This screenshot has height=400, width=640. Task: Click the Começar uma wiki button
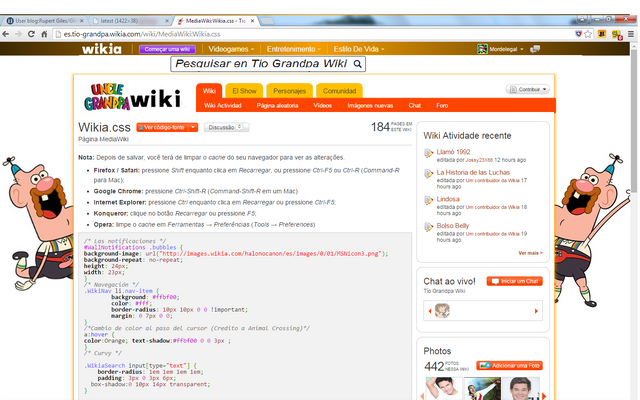click(167, 49)
